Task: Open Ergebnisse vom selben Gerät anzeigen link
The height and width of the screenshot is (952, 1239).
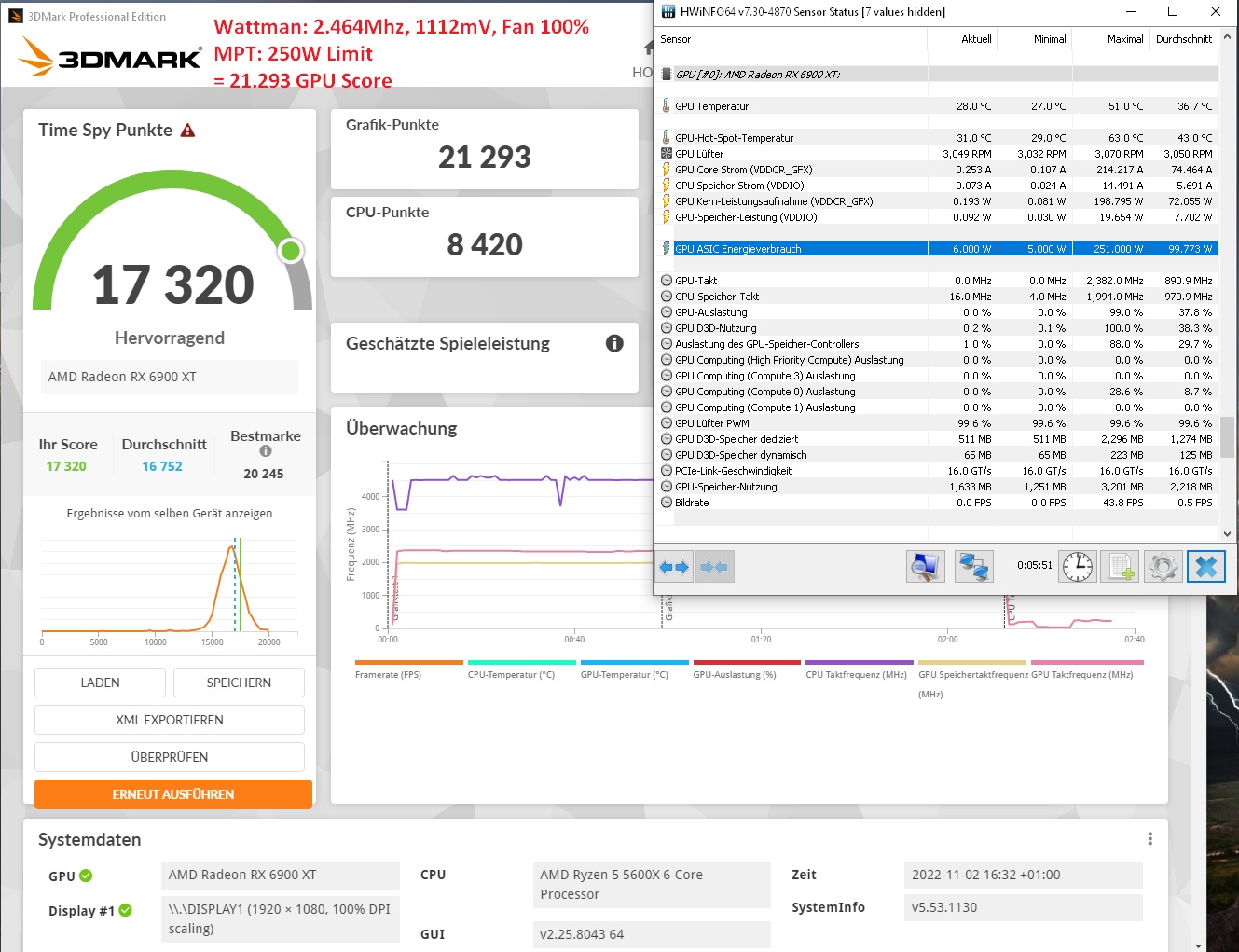Action: click(x=170, y=514)
